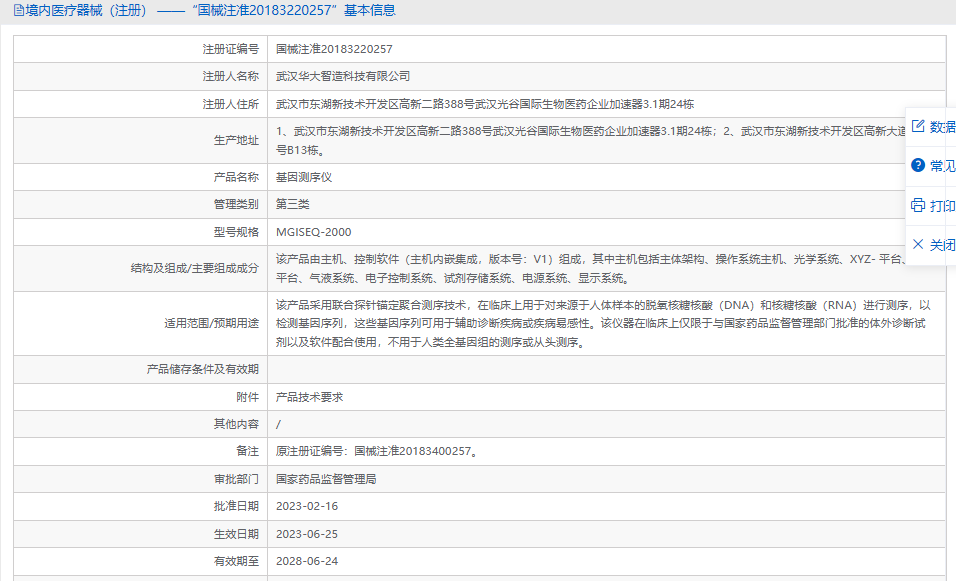Click the 结构及组成/主要组成成分 label
The image size is (956, 581).
(194, 268)
